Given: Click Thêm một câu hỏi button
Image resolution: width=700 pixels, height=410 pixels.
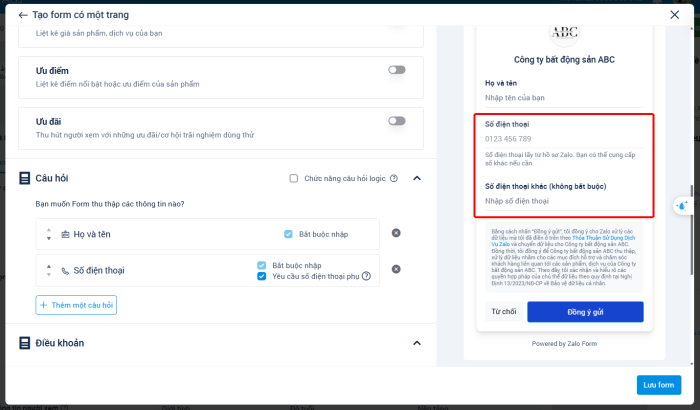Looking at the screenshot, I should click(x=77, y=304).
